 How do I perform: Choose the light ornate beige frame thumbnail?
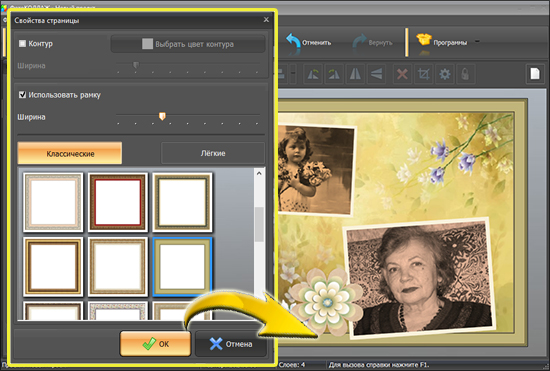(x=118, y=267)
